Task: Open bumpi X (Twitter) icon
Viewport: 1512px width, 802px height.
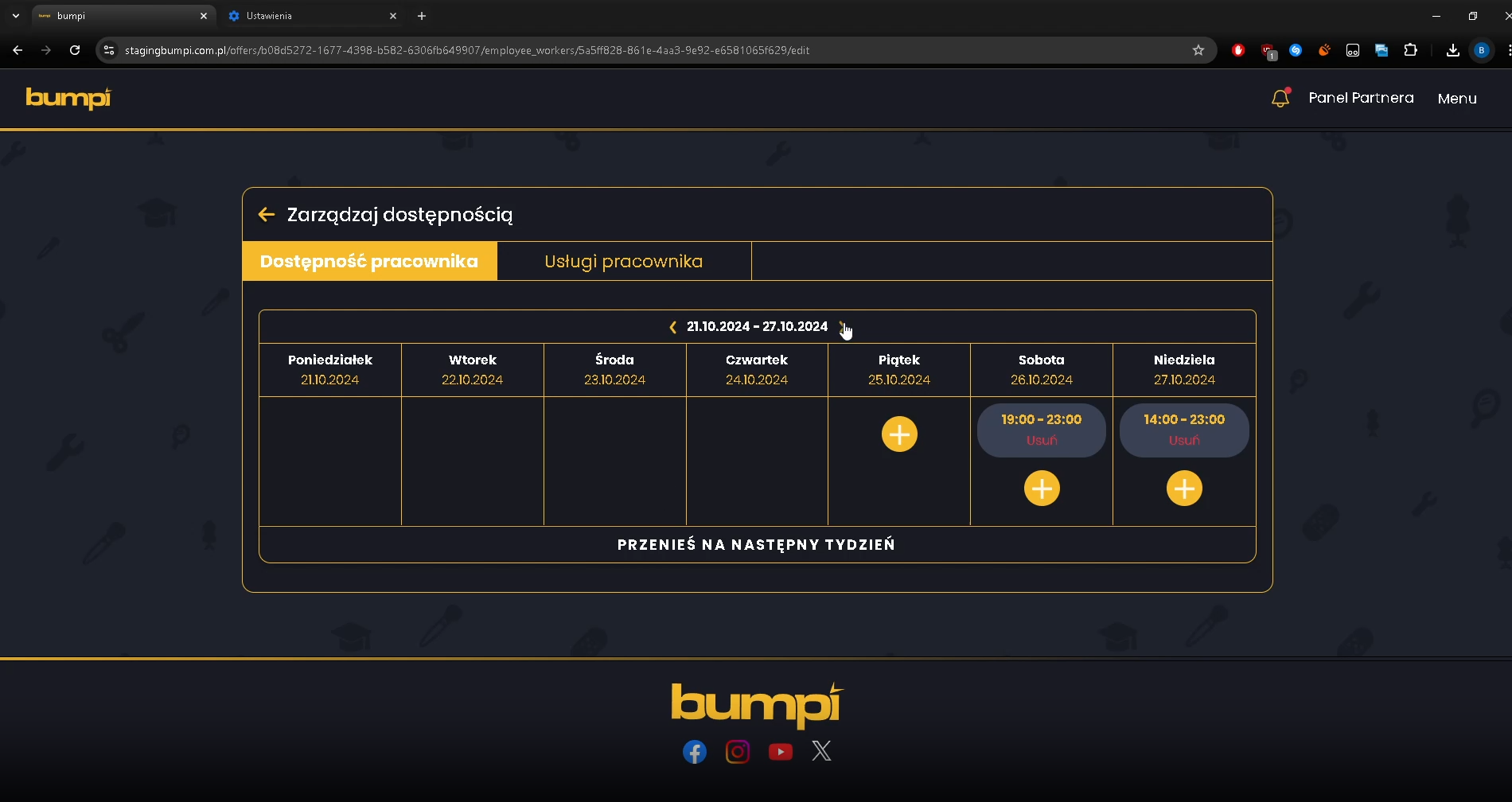Action: click(x=822, y=751)
